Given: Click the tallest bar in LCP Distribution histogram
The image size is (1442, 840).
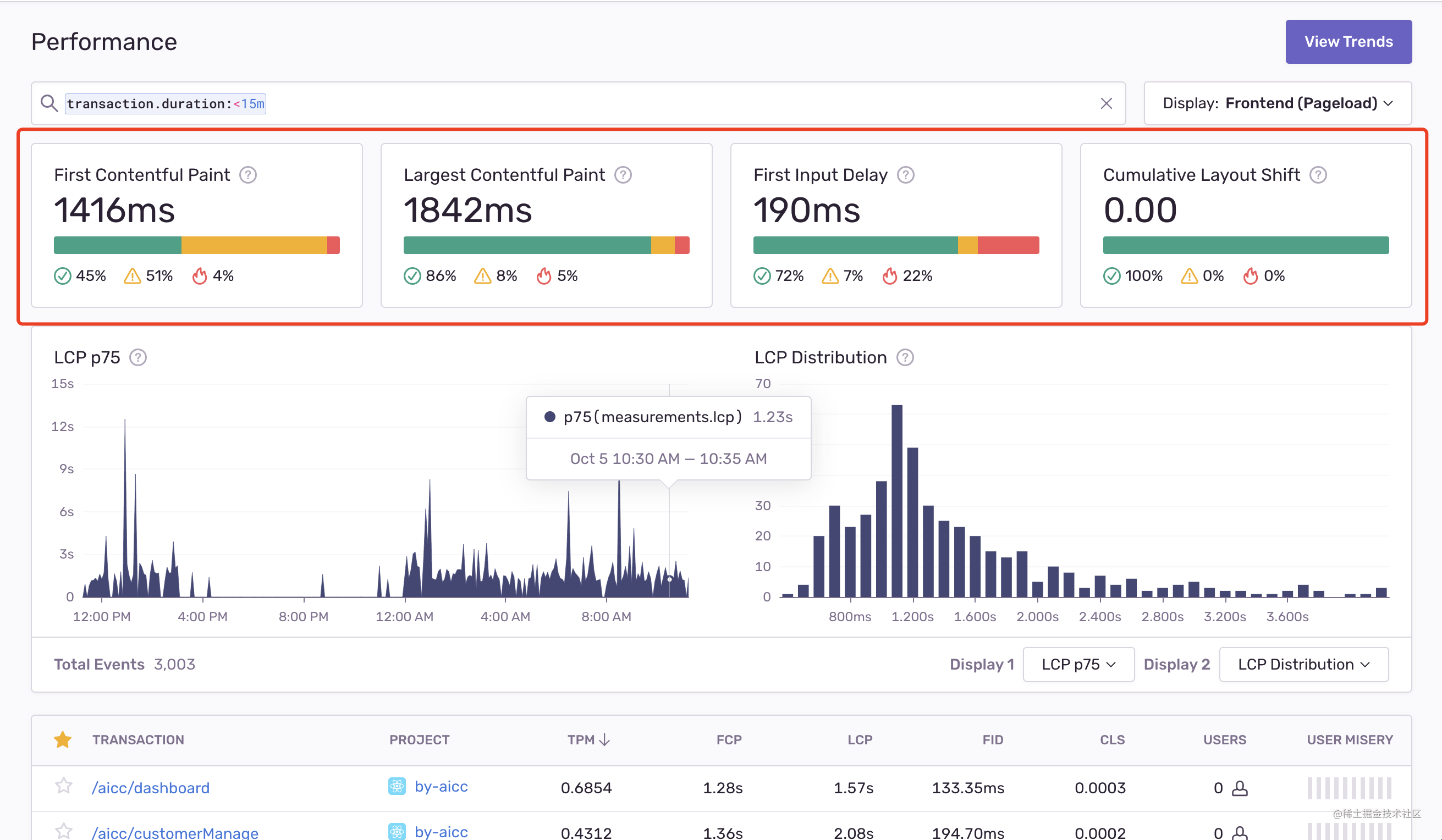Looking at the screenshot, I should point(896,500).
